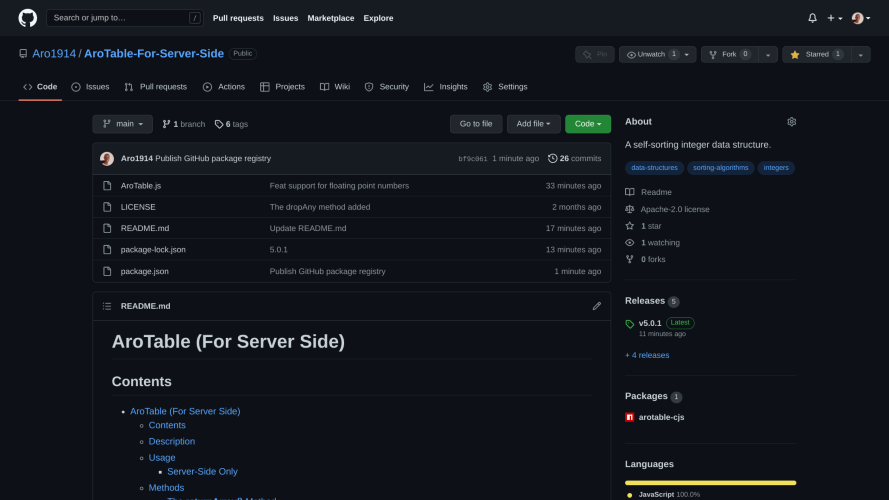The width and height of the screenshot is (889, 500).
Task: Expand the Fork options dropdown arrow
Action: [768, 54]
